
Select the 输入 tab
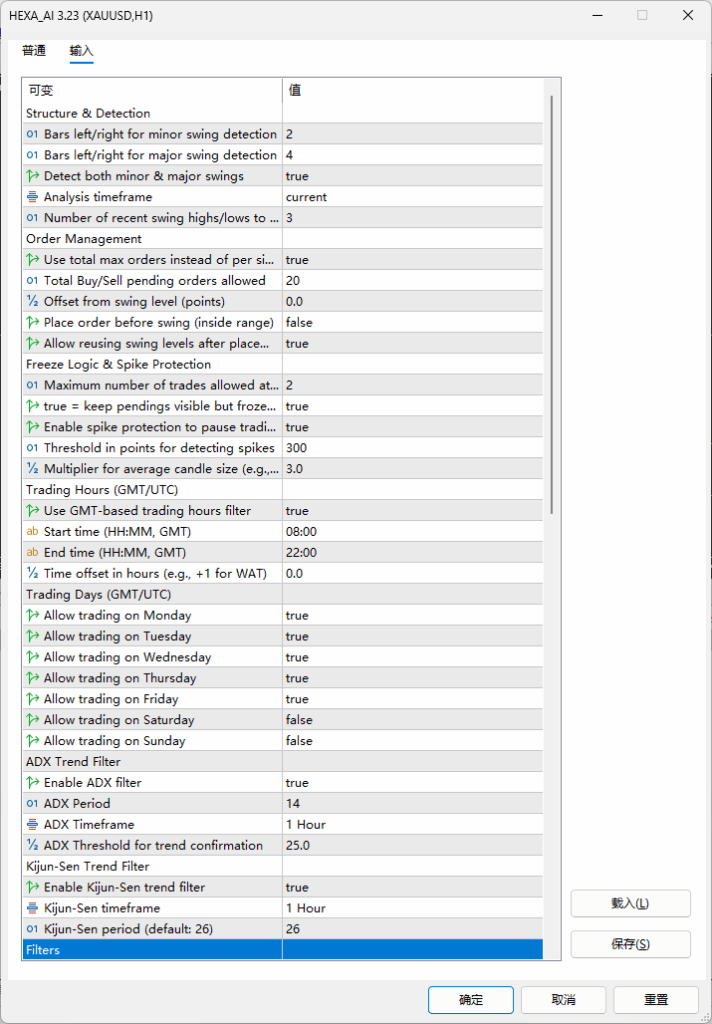[81, 51]
